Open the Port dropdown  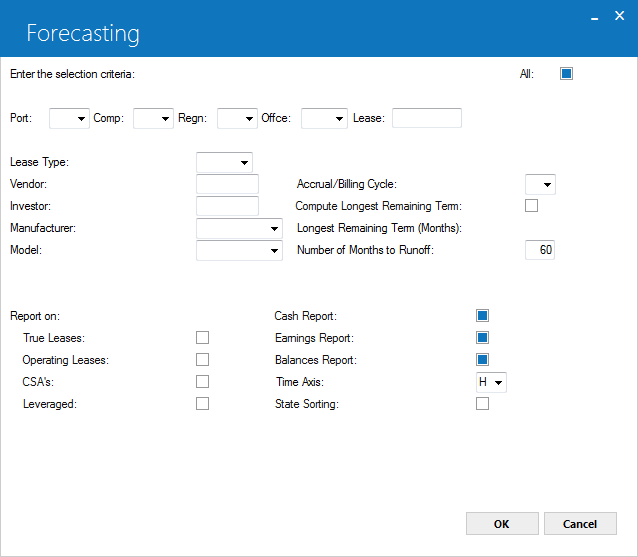(69, 118)
